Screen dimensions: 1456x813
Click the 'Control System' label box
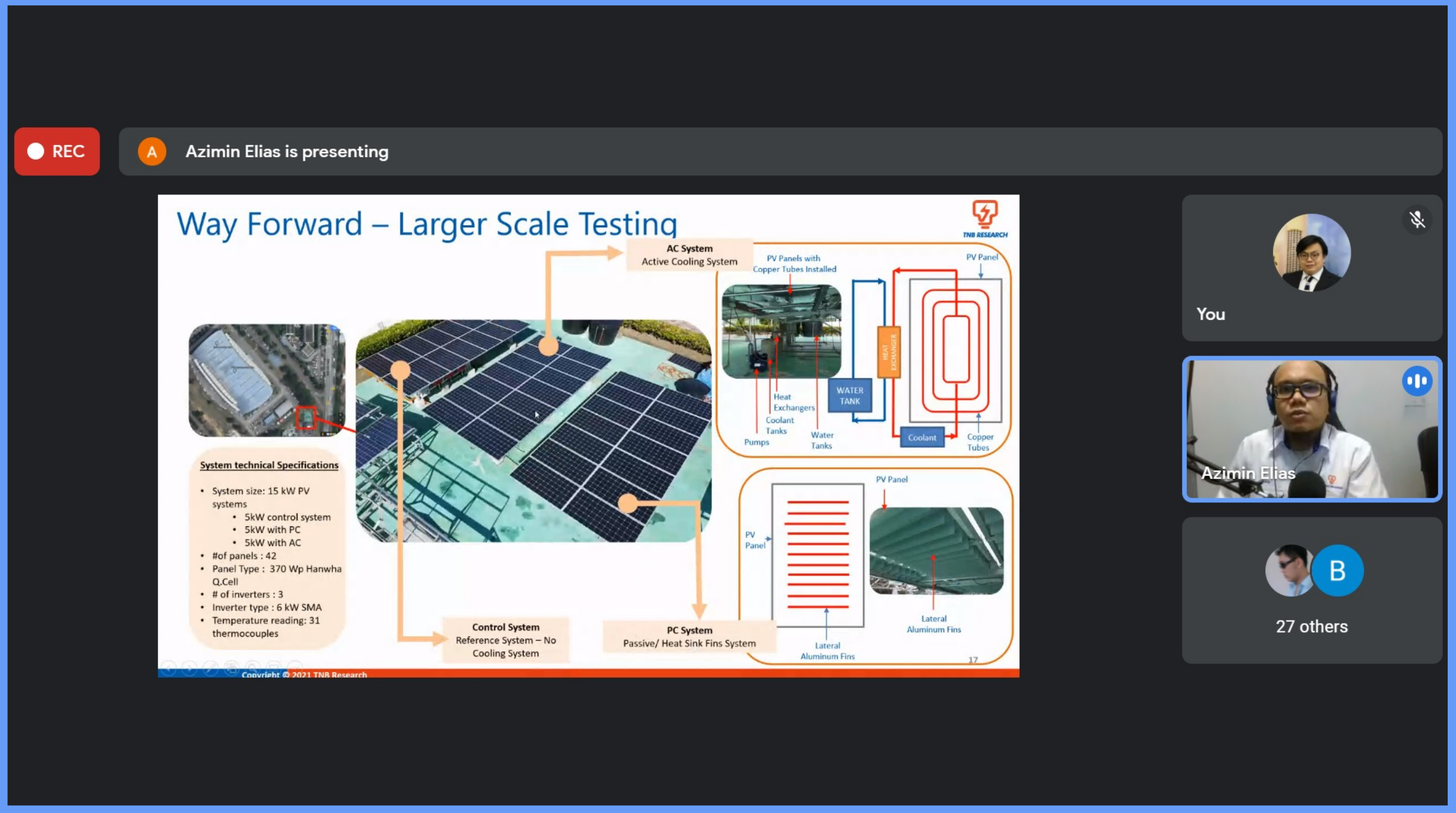506,640
